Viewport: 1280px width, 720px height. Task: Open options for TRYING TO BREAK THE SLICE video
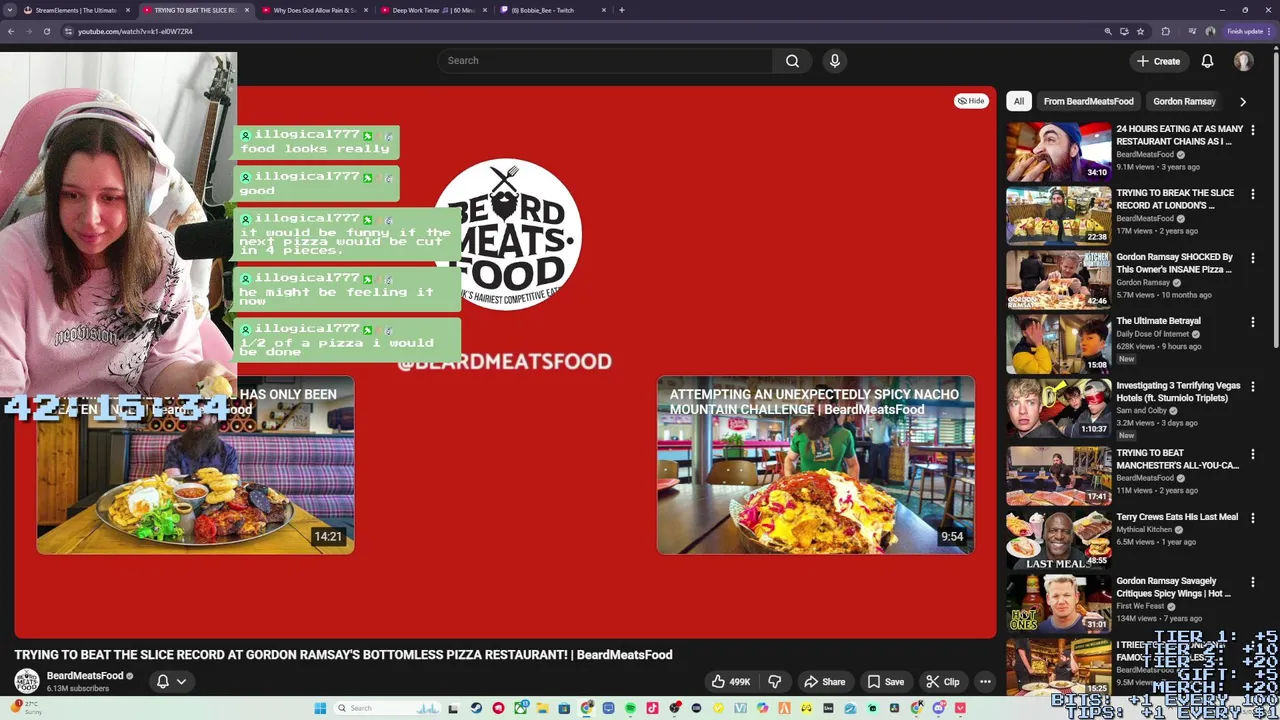(1252, 194)
